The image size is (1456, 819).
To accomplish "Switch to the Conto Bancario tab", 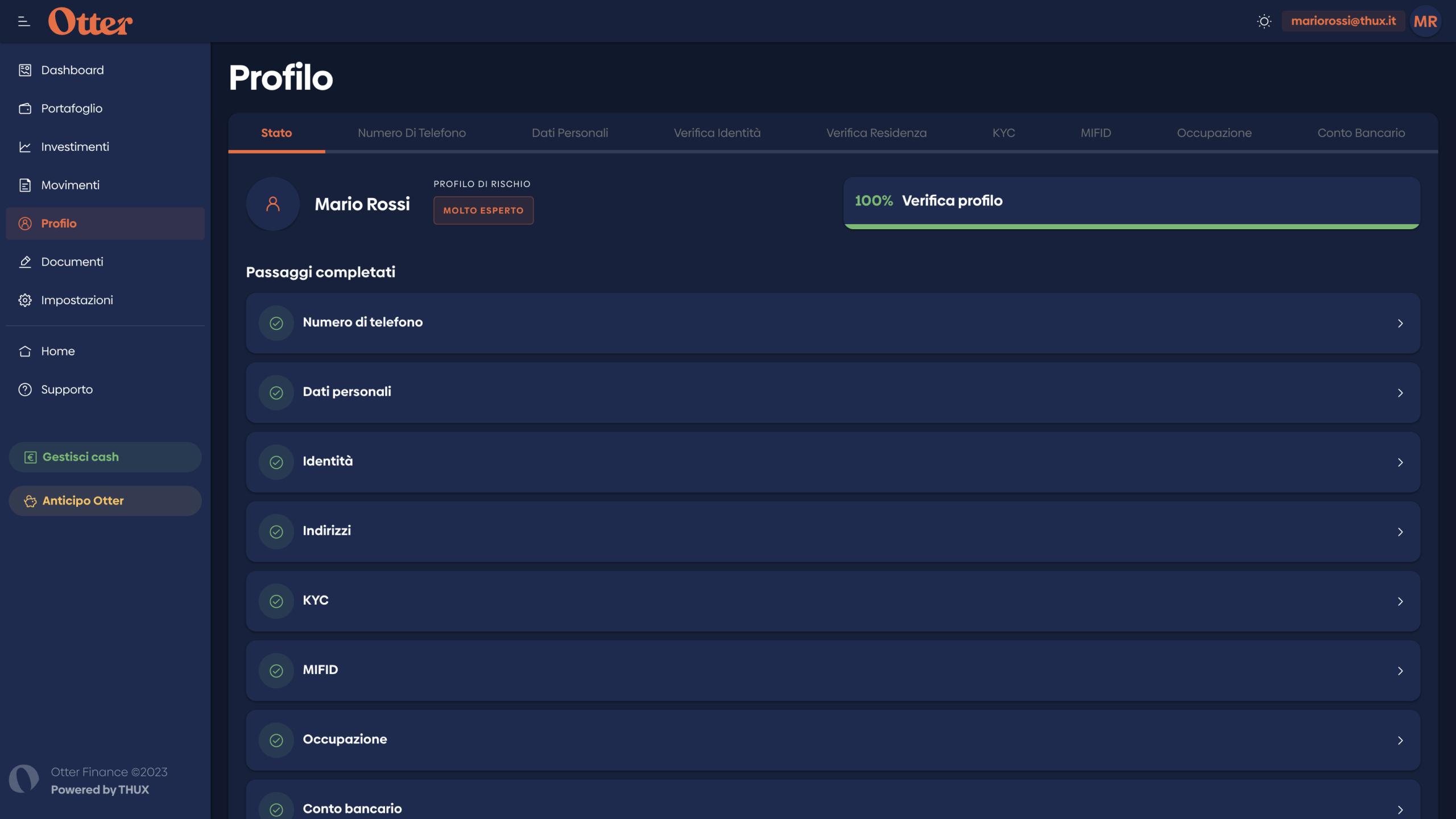I will pos(1360,133).
